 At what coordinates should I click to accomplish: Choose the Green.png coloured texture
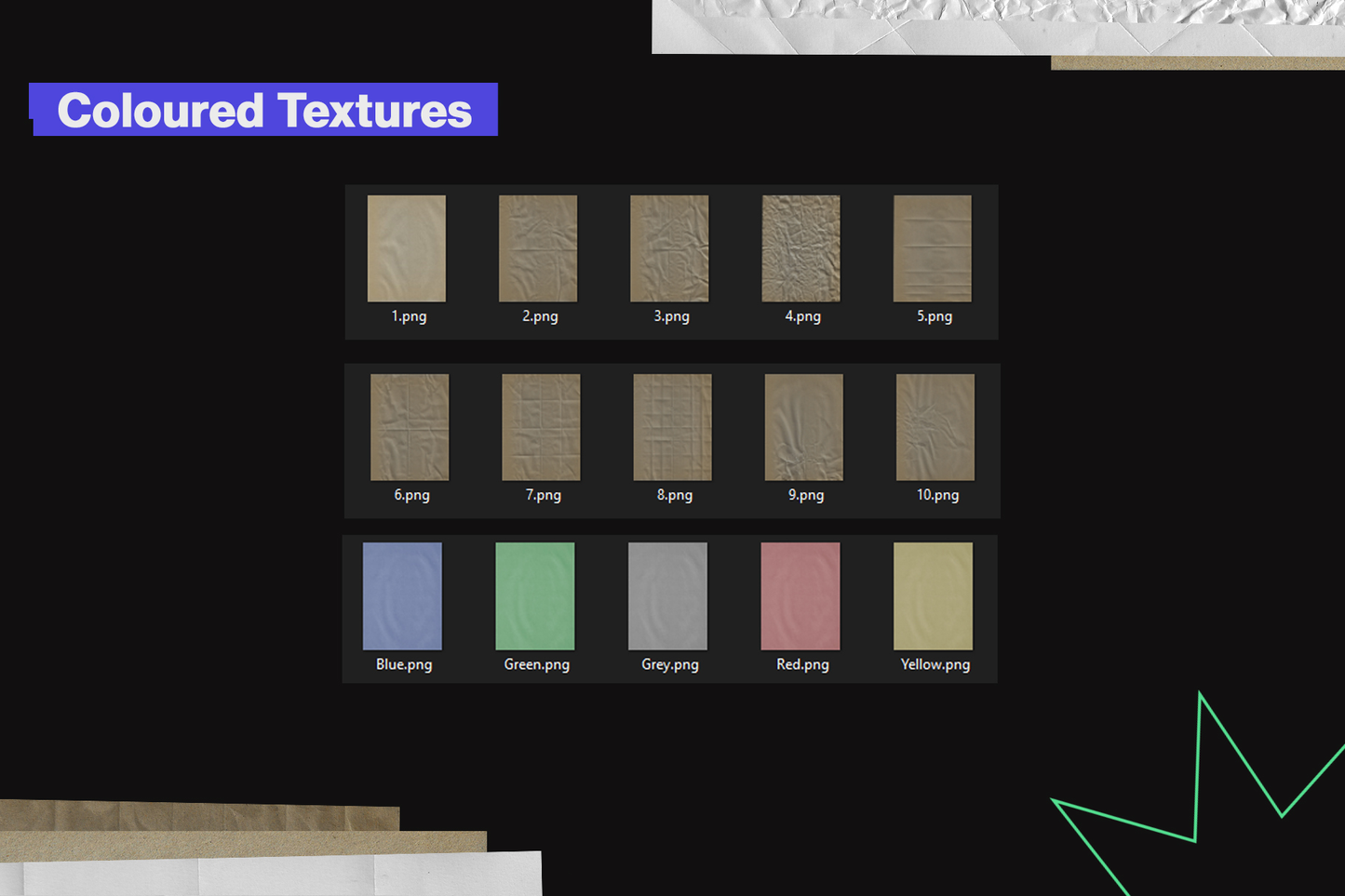[535, 596]
